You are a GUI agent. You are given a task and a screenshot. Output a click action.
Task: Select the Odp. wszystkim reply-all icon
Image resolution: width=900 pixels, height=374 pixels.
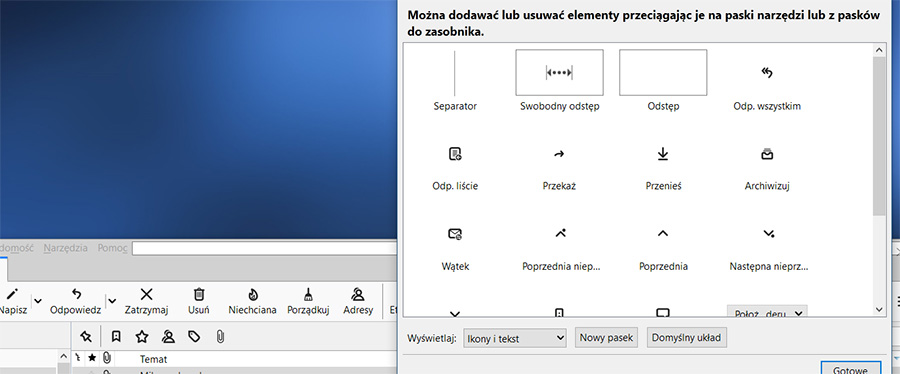point(767,72)
